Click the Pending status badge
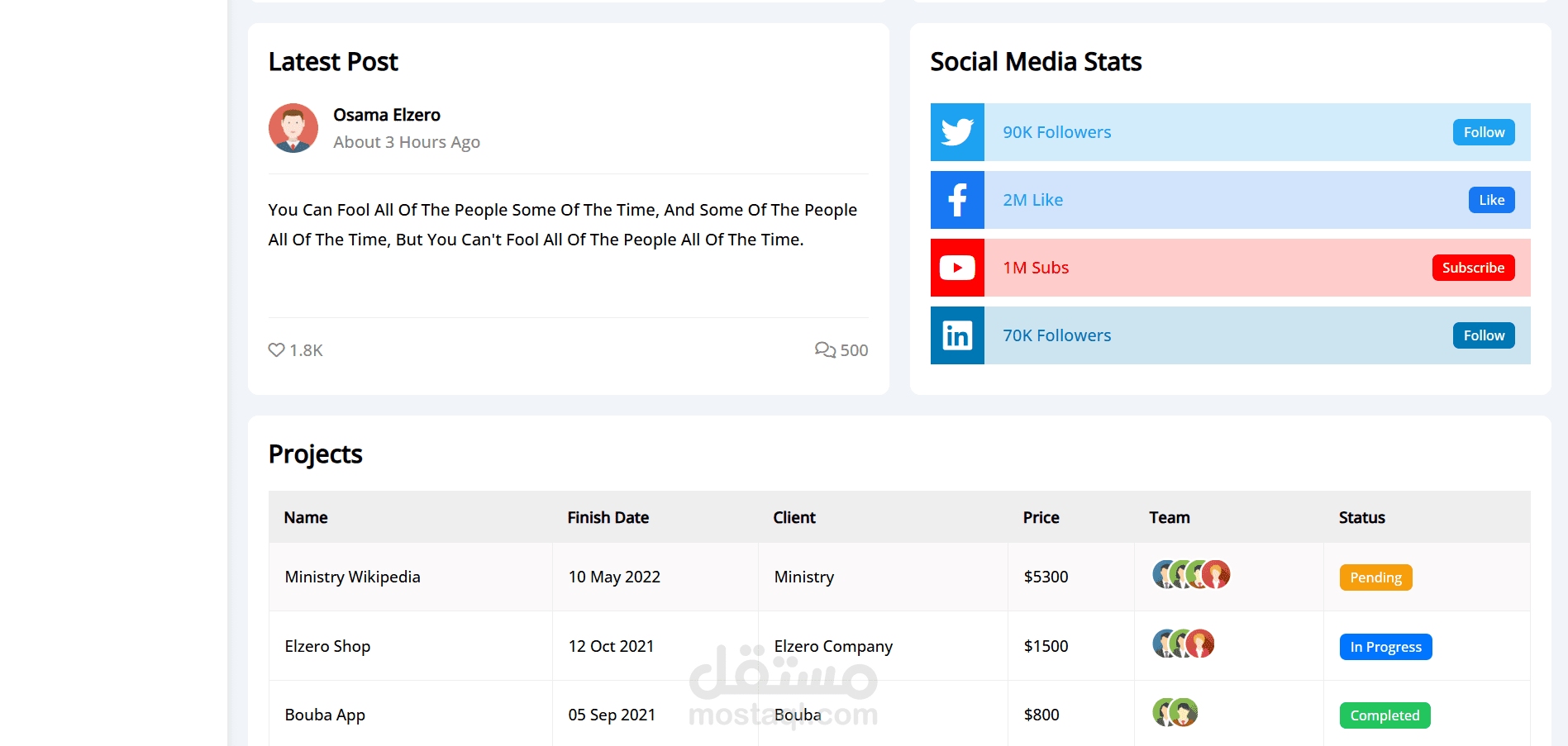Viewport: 1568px width, 746px height. [x=1375, y=577]
